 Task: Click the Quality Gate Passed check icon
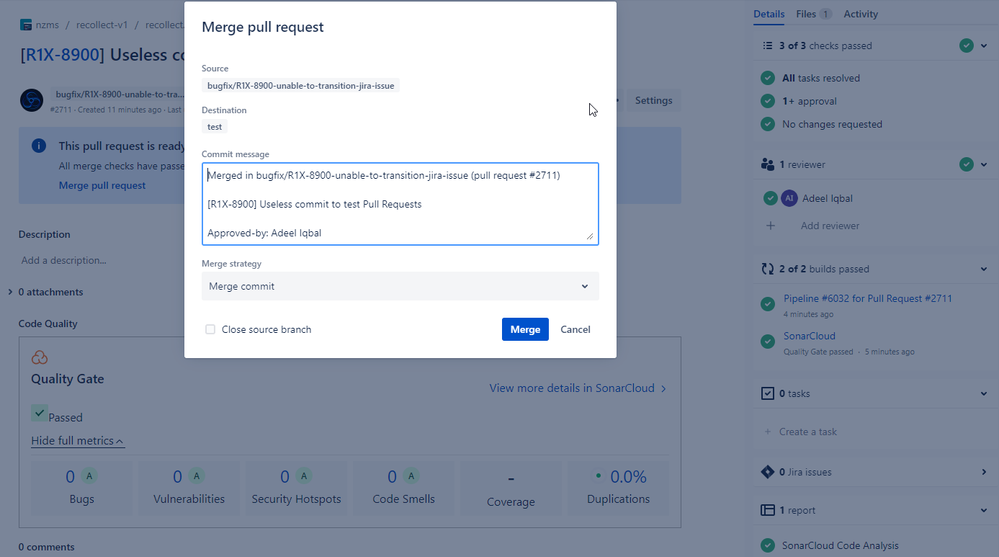tap(39, 413)
